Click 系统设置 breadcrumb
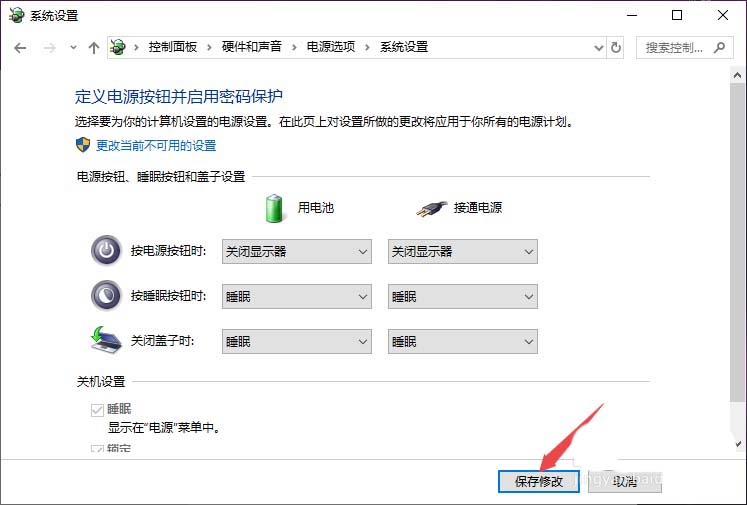 (404, 47)
